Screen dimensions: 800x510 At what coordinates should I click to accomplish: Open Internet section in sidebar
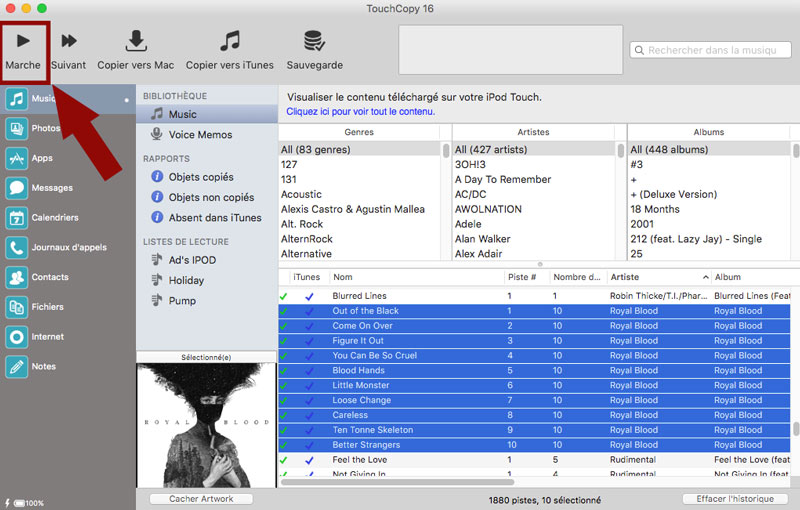point(67,337)
